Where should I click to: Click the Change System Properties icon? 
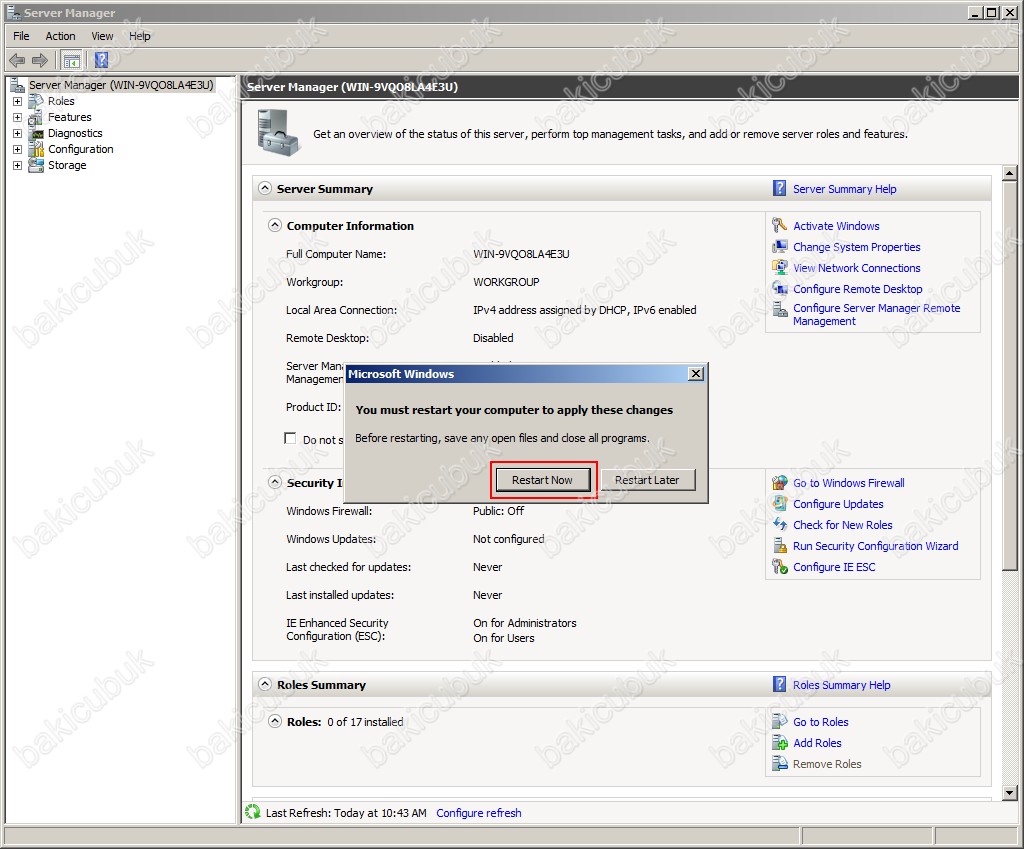tap(779, 246)
